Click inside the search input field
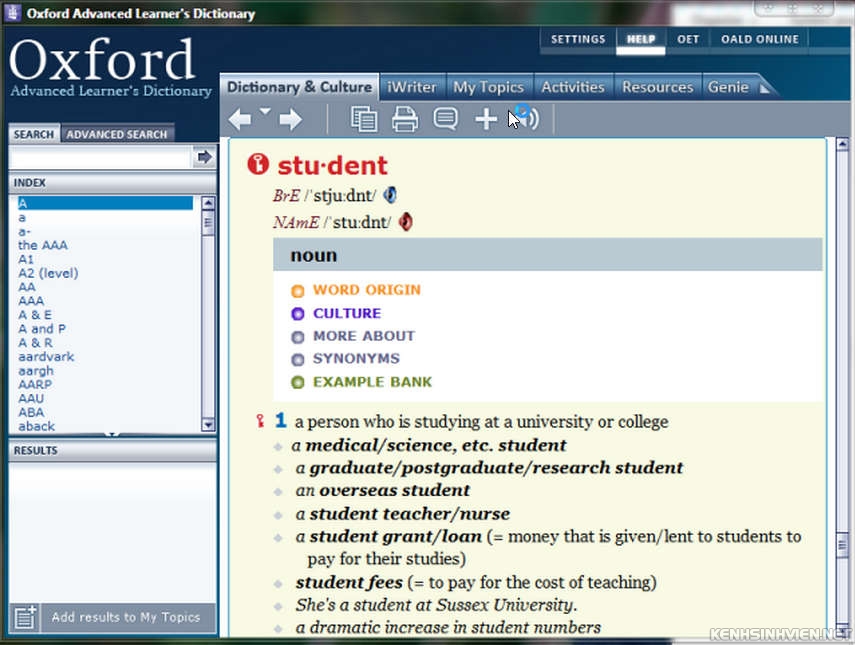Screen dimensions: 855x645 [x=95, y=157]
